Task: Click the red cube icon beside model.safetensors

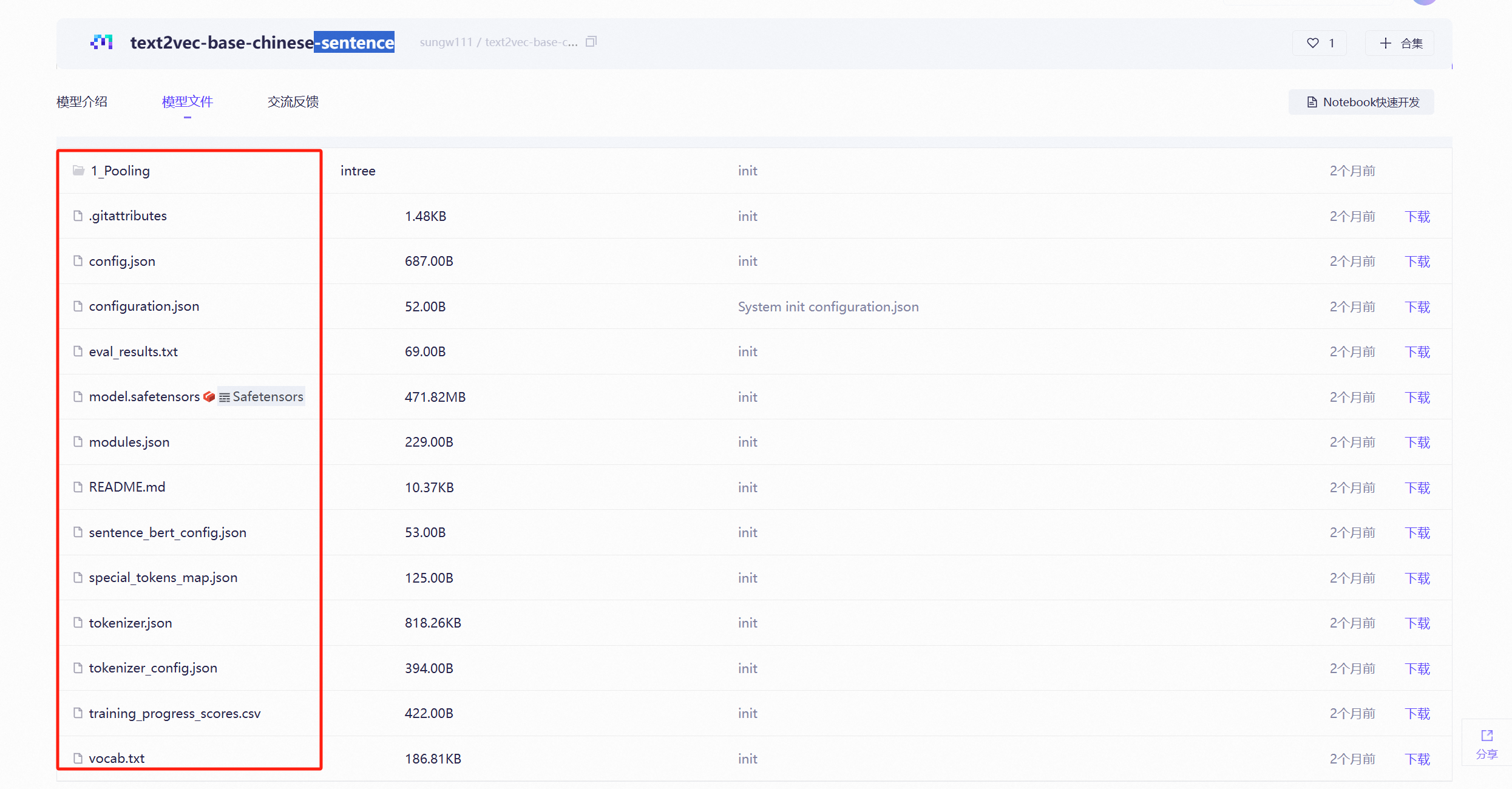Action: pyautogui.click(x=209, y=396)
